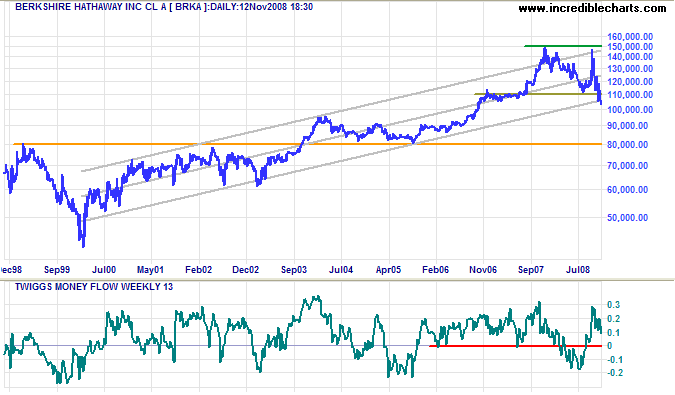
Task: Click the 0.2 money flow axis label
Action: click(x=613, y=319)
